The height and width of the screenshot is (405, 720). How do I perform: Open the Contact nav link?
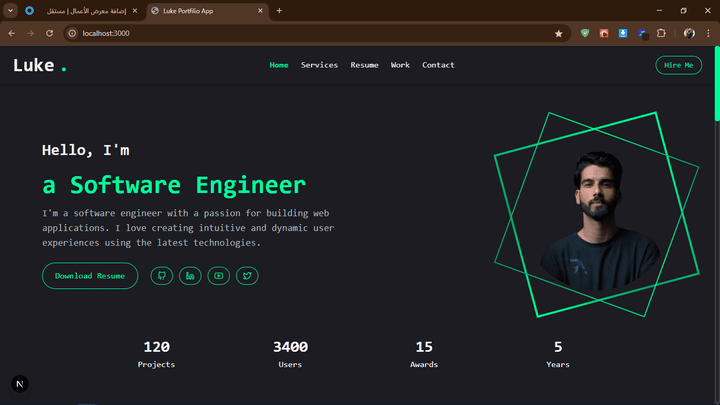pyautogui.click(x=438, y=65)
